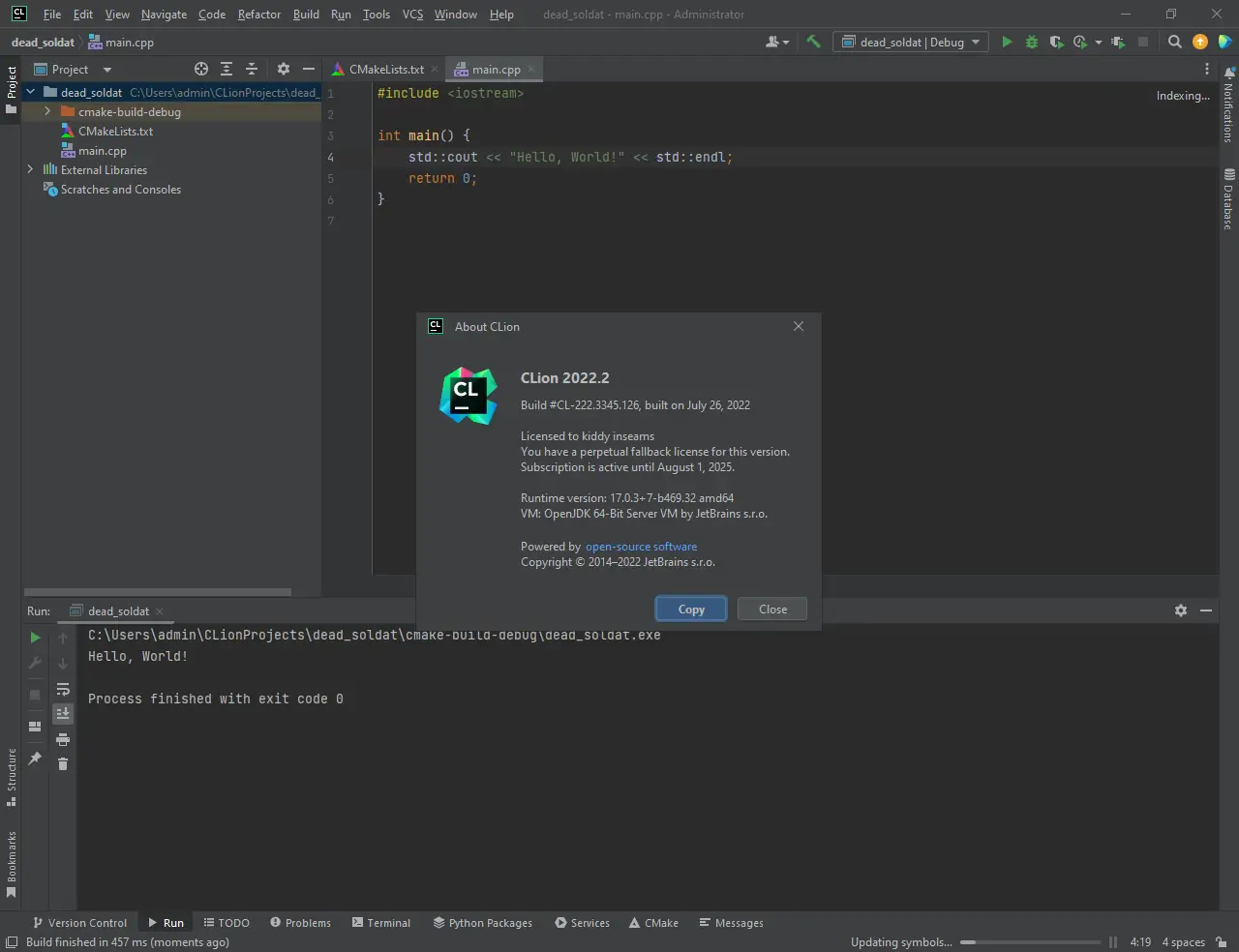
Task: Collapse all in the Project panel toolbar
Action: pyautogui.click(x=252, y=69)
